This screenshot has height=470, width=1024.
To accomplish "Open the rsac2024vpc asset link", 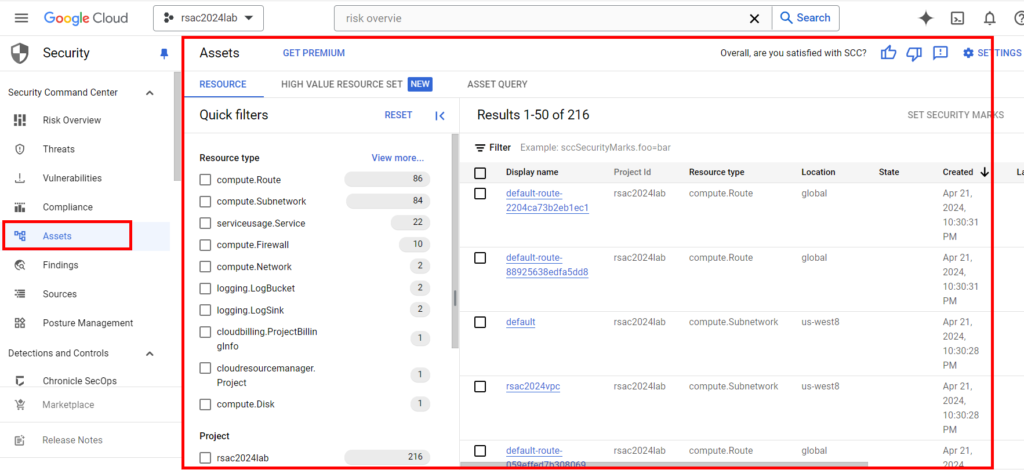I will click(x=533, y=386).
